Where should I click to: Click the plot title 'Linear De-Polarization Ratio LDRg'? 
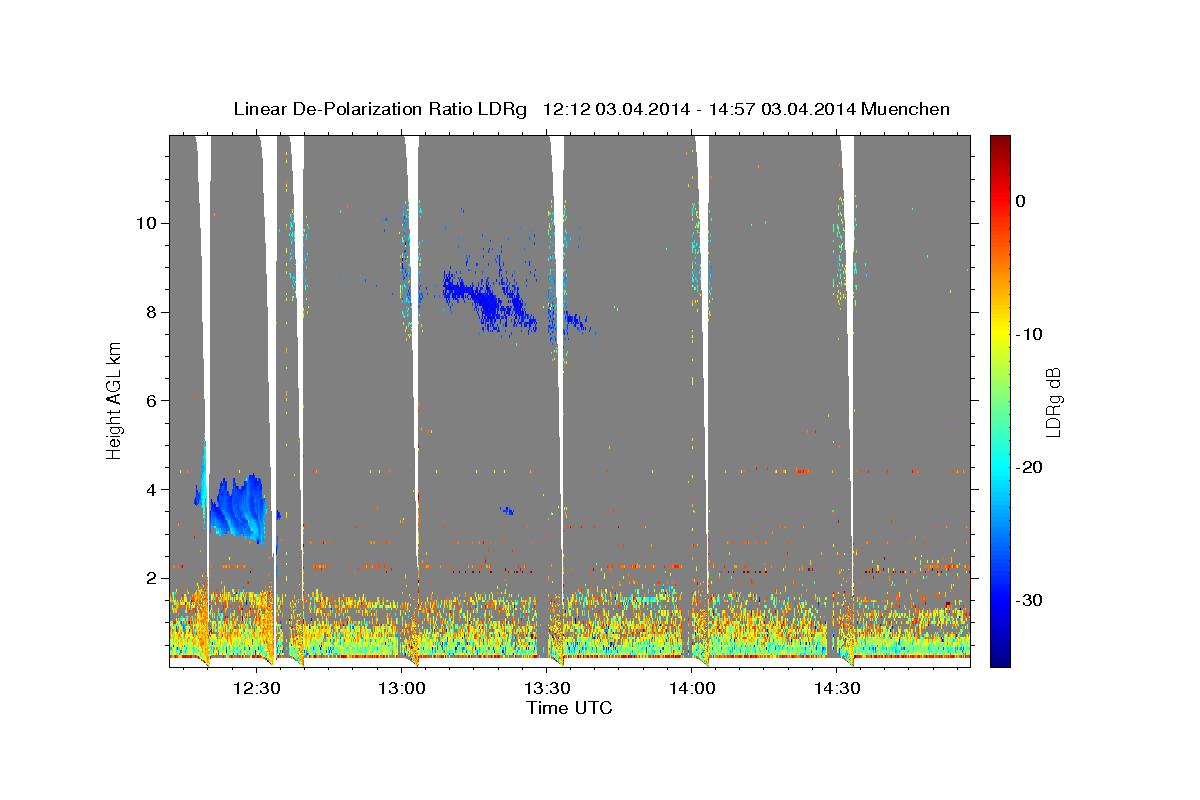coord(380,109)
